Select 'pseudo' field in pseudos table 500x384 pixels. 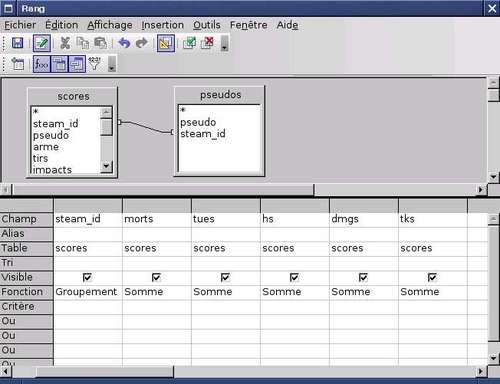198,122
